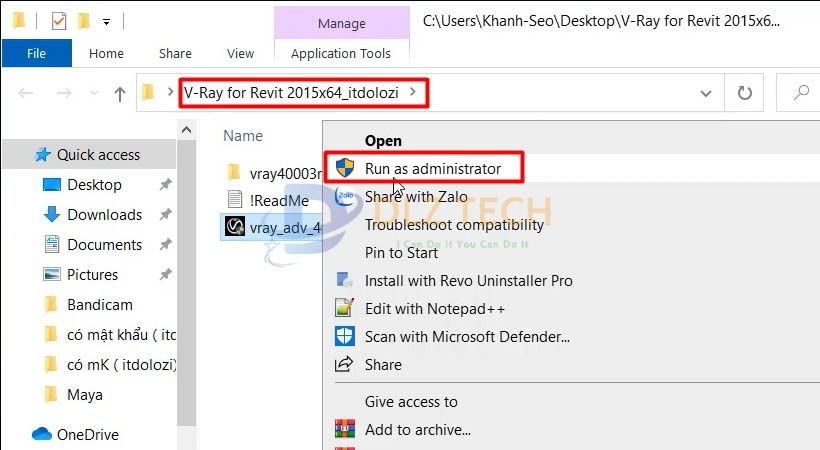820x450 pixels.
Task: Switch to the Home ribbon tab
Action: (106, 53)
